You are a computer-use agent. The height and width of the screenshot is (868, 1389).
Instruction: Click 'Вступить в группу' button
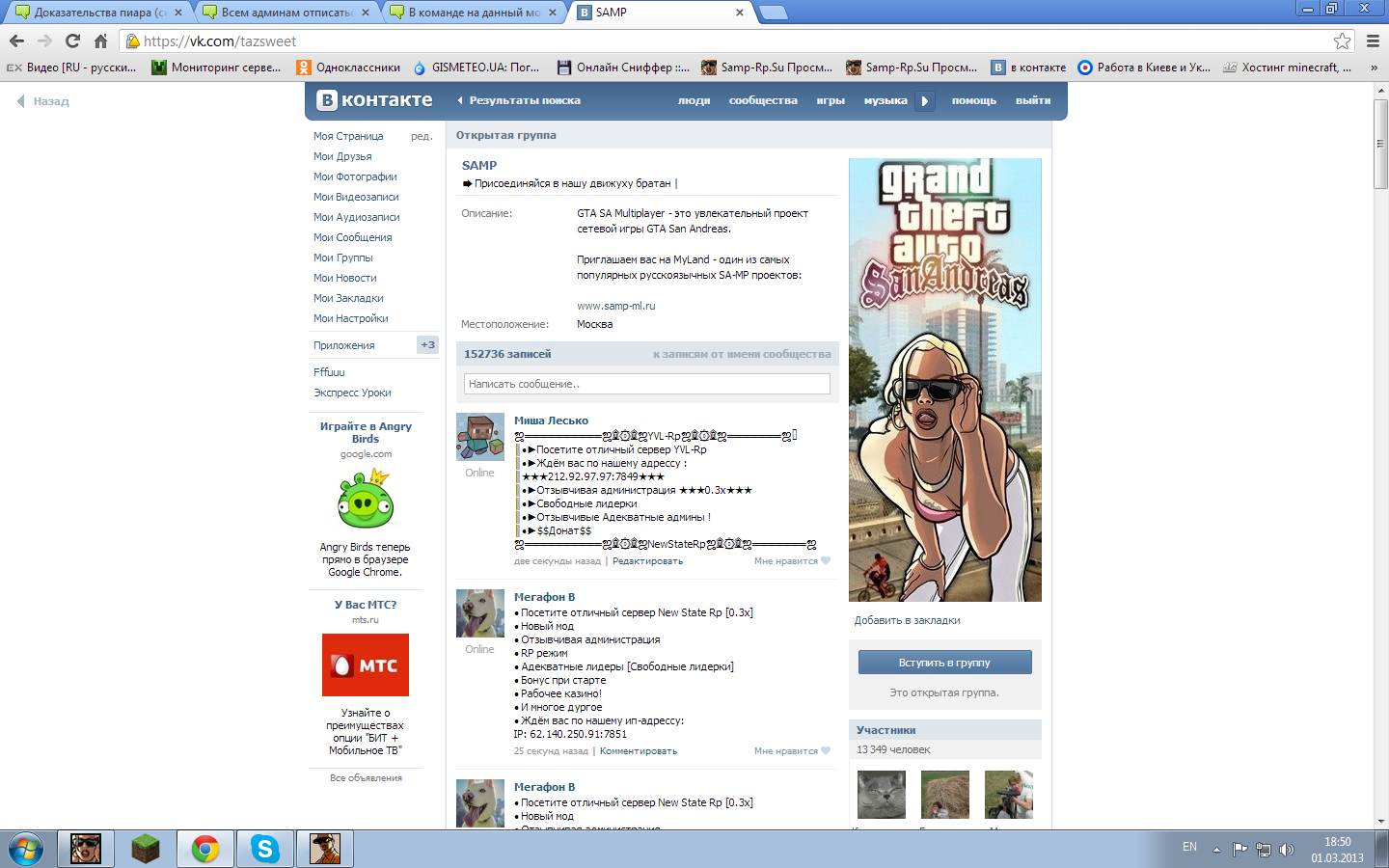point(944,663)
